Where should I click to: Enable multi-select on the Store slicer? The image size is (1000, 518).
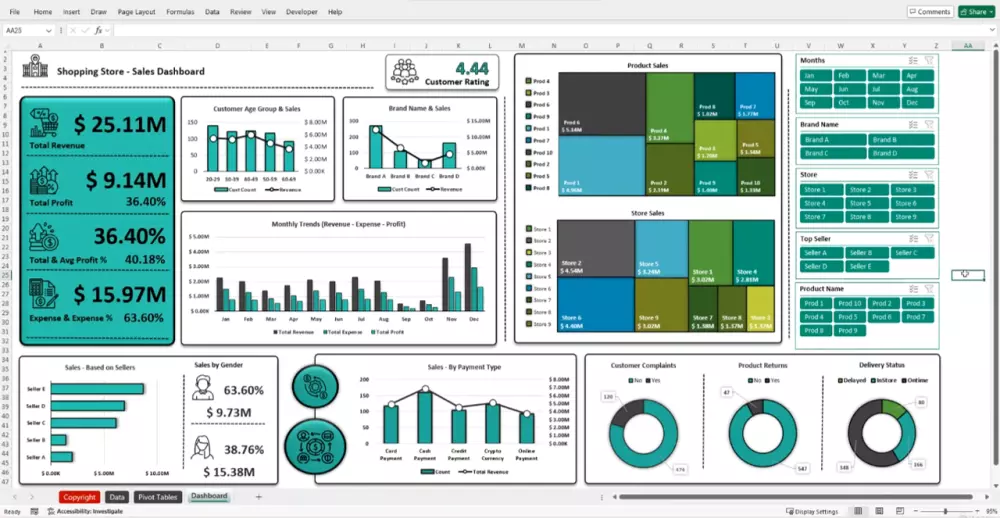click(x=913, y=174)
